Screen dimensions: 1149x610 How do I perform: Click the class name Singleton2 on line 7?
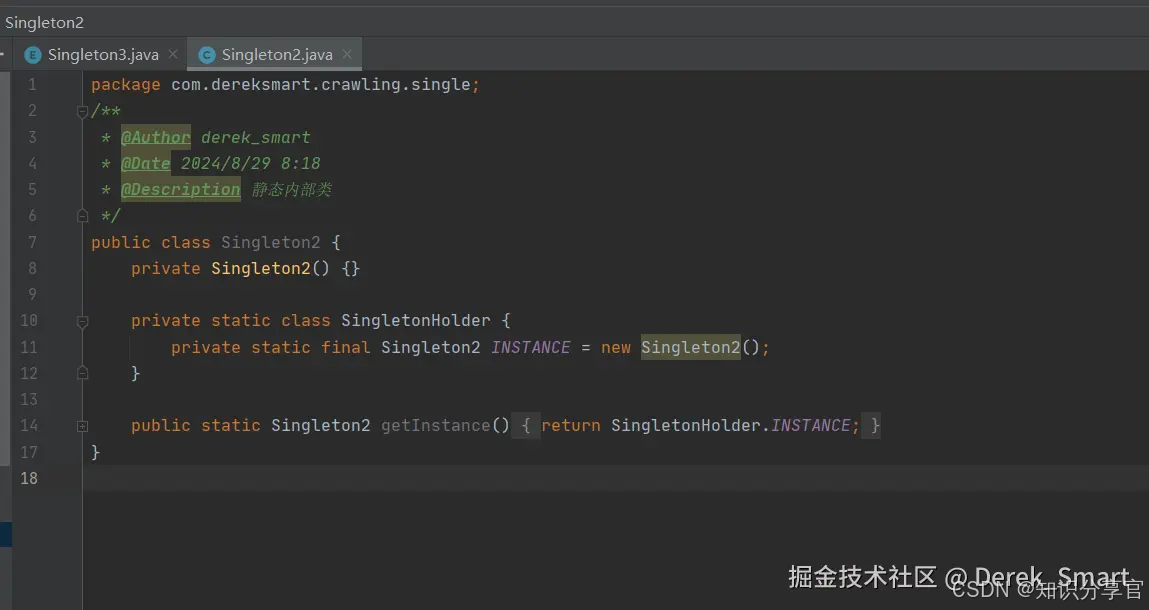270,242
